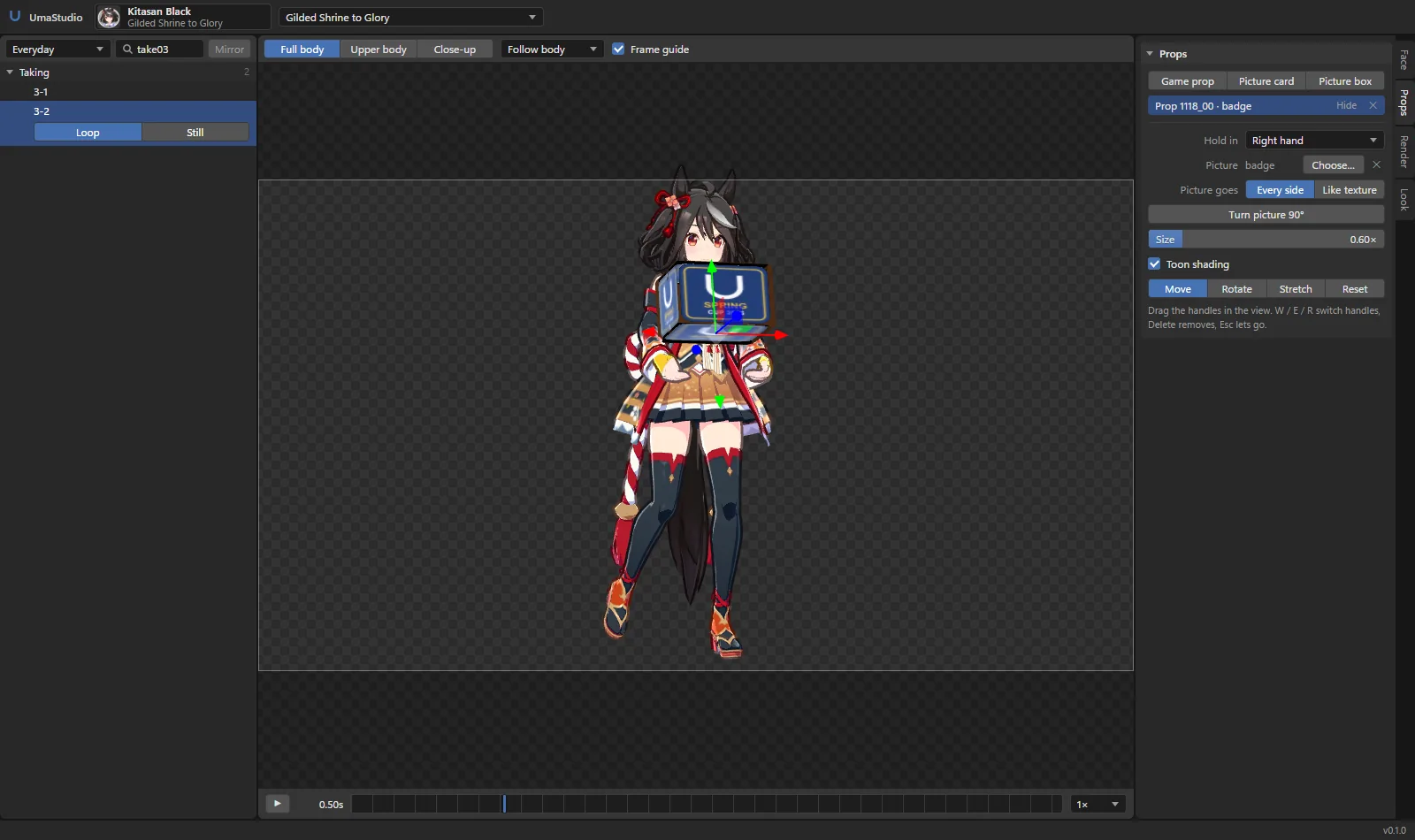This screenshot has height=840, width=1415.
Task: Click the timeline scrubber track
Action: coord(707,804)
